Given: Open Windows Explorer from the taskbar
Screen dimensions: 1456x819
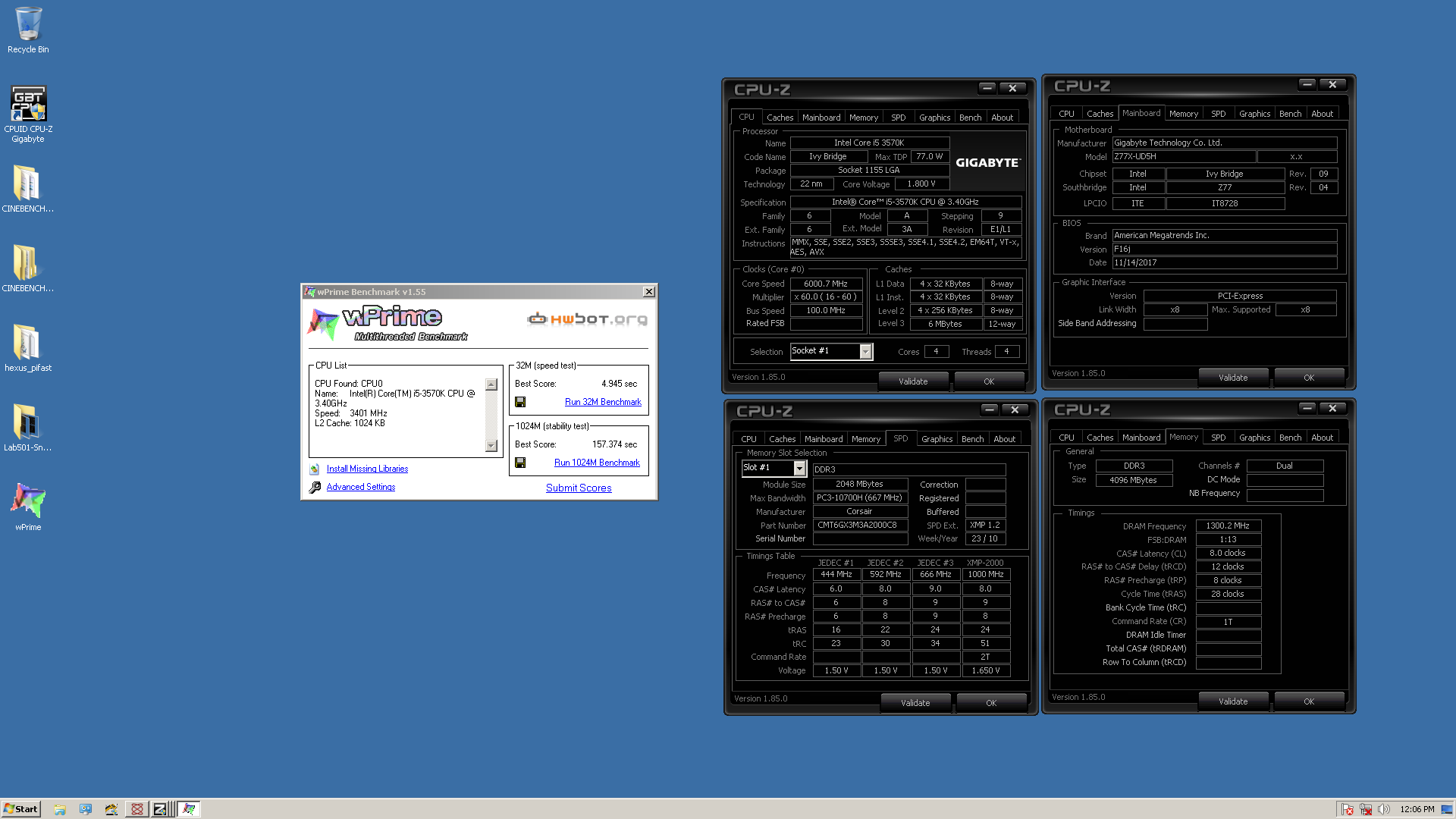Looking at the screenshot, I should 60,809.
